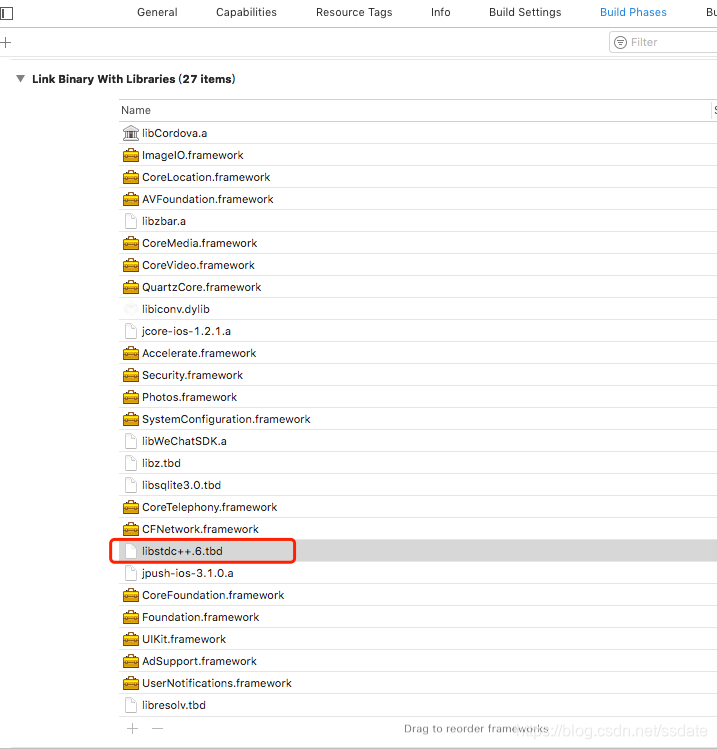Viewport: 717px width, 749px height.
Task: Toggle the sidebar panel icon
Action: 7,13
